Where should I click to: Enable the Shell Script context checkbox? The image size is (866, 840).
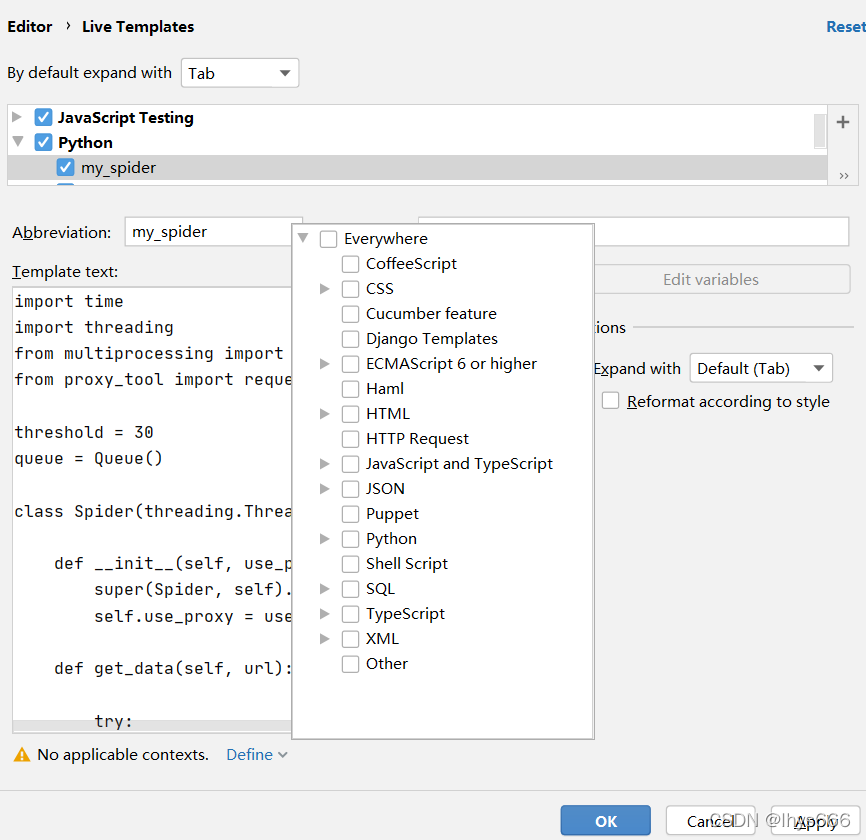click(x=350, y=564)
